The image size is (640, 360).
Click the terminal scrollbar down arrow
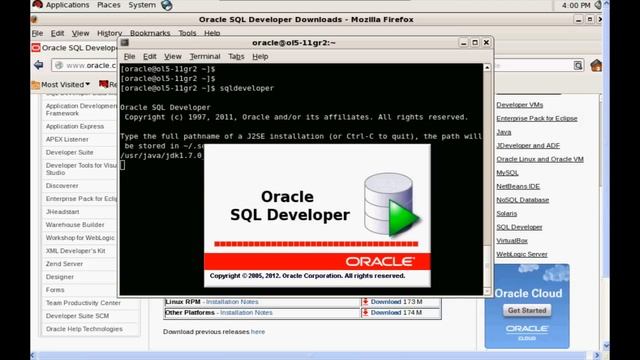[487, 291]
